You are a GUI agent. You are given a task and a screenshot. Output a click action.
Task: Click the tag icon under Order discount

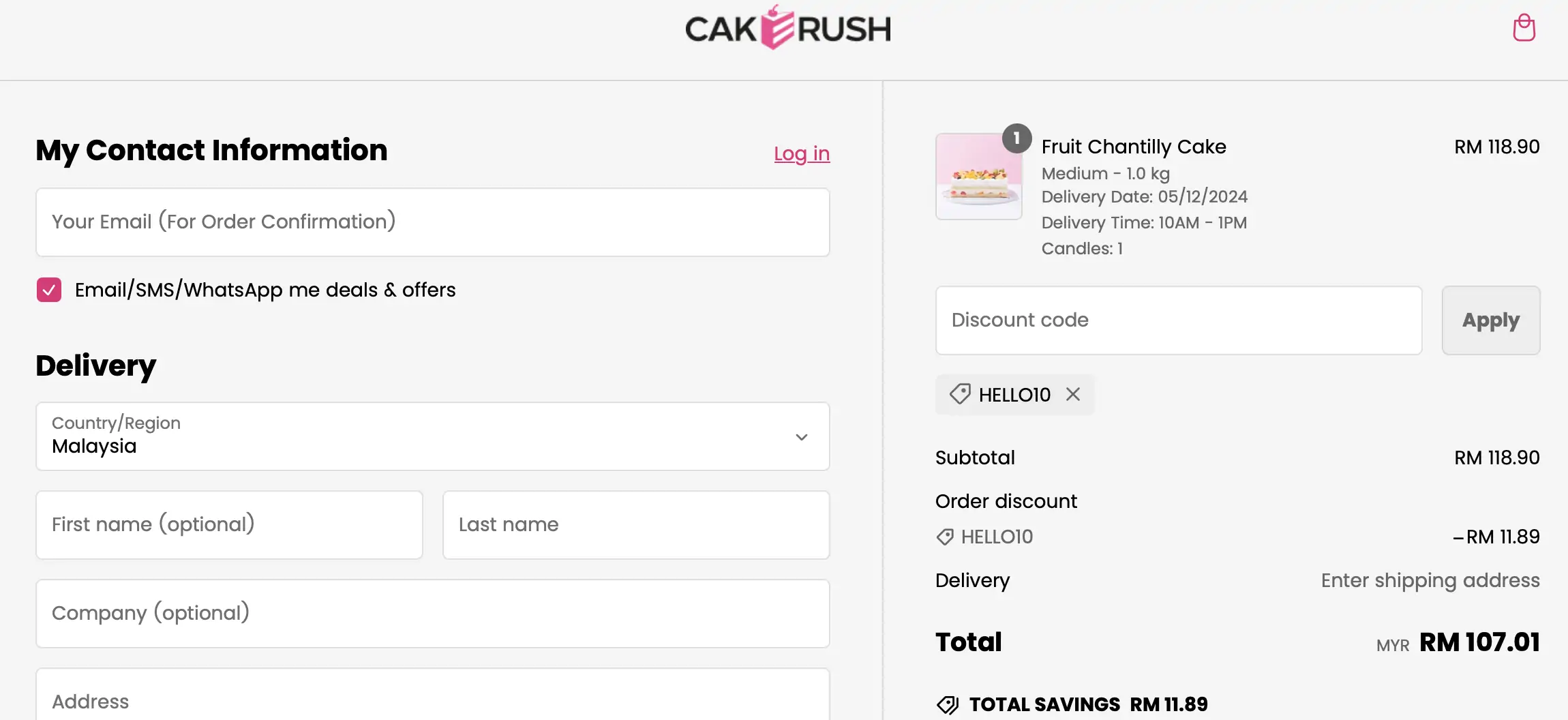[x=945, y=537]
